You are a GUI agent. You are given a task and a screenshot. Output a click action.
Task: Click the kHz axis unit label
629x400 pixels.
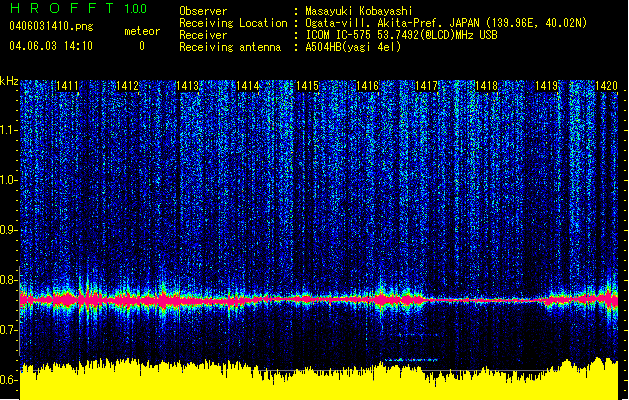click(9, 81)
